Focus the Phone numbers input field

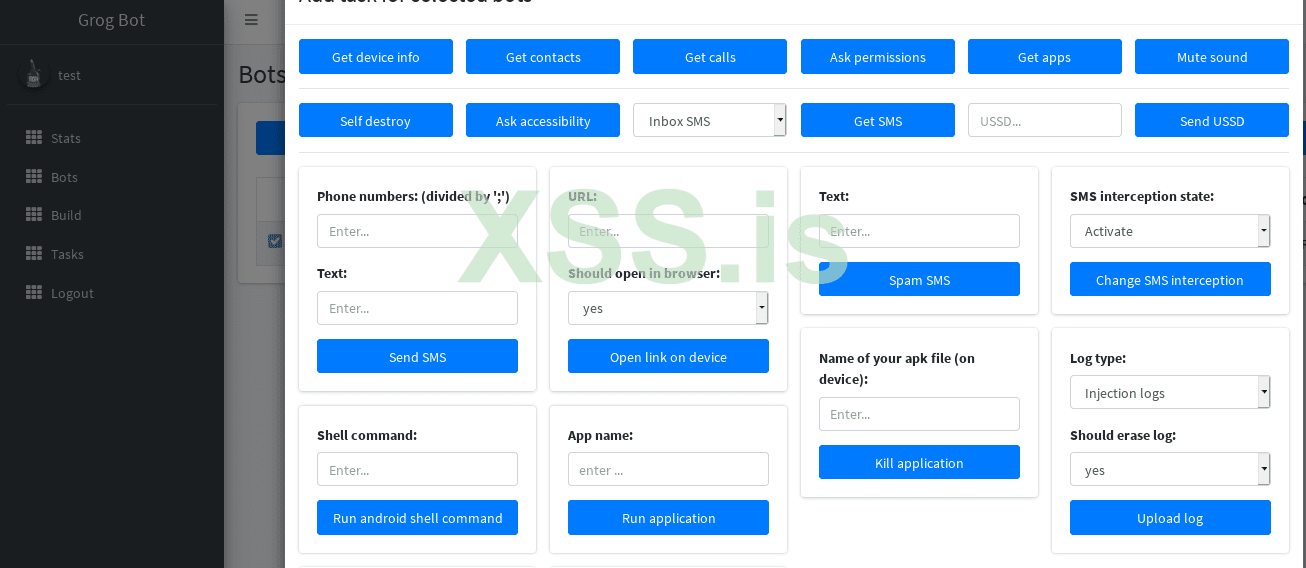[x=417, y=231]
